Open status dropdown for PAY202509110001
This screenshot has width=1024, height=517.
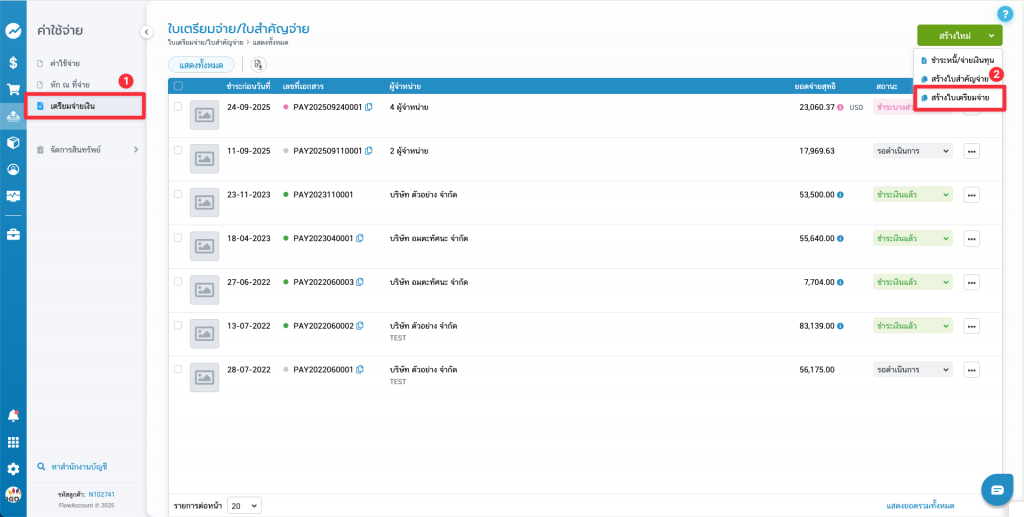(912, 151)
